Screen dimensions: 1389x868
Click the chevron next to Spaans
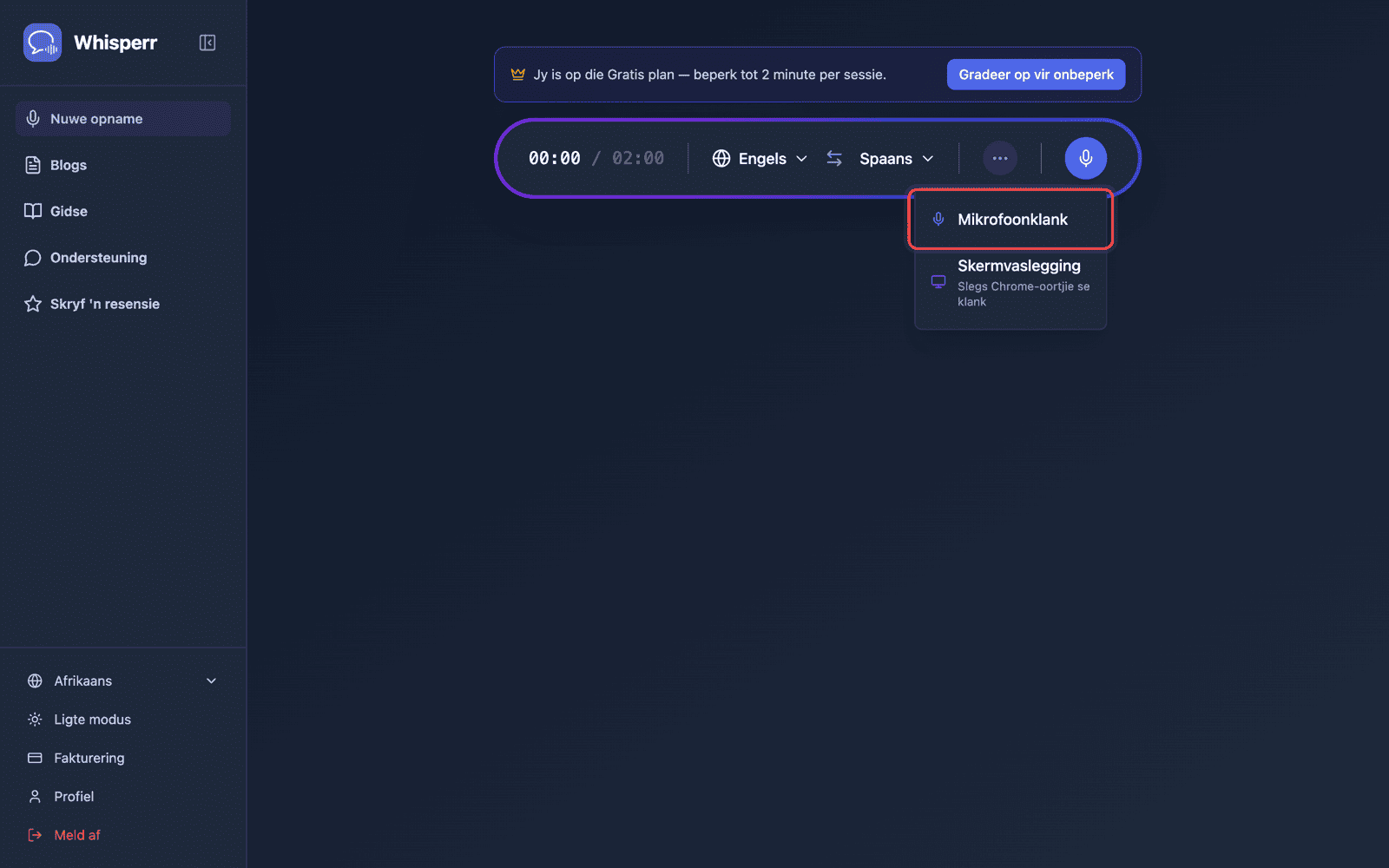coord(928,159)
